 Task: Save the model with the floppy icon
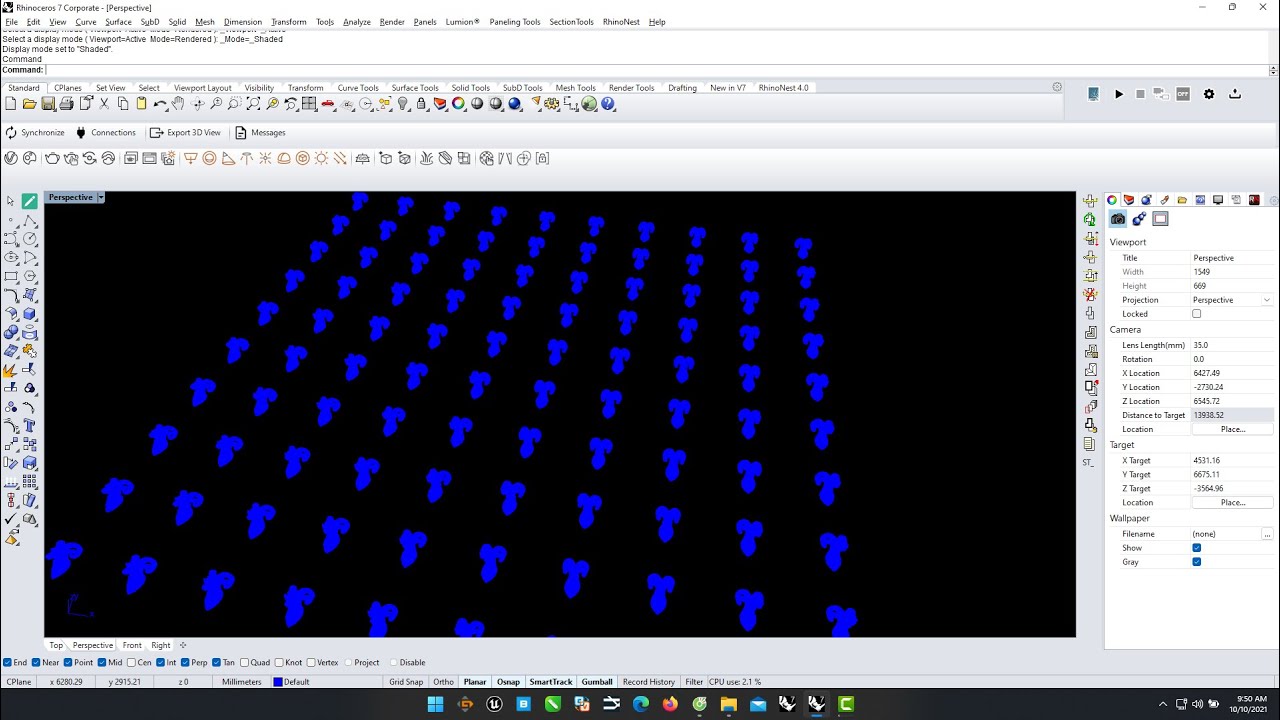pyautogui.click(x=48, y=104)
